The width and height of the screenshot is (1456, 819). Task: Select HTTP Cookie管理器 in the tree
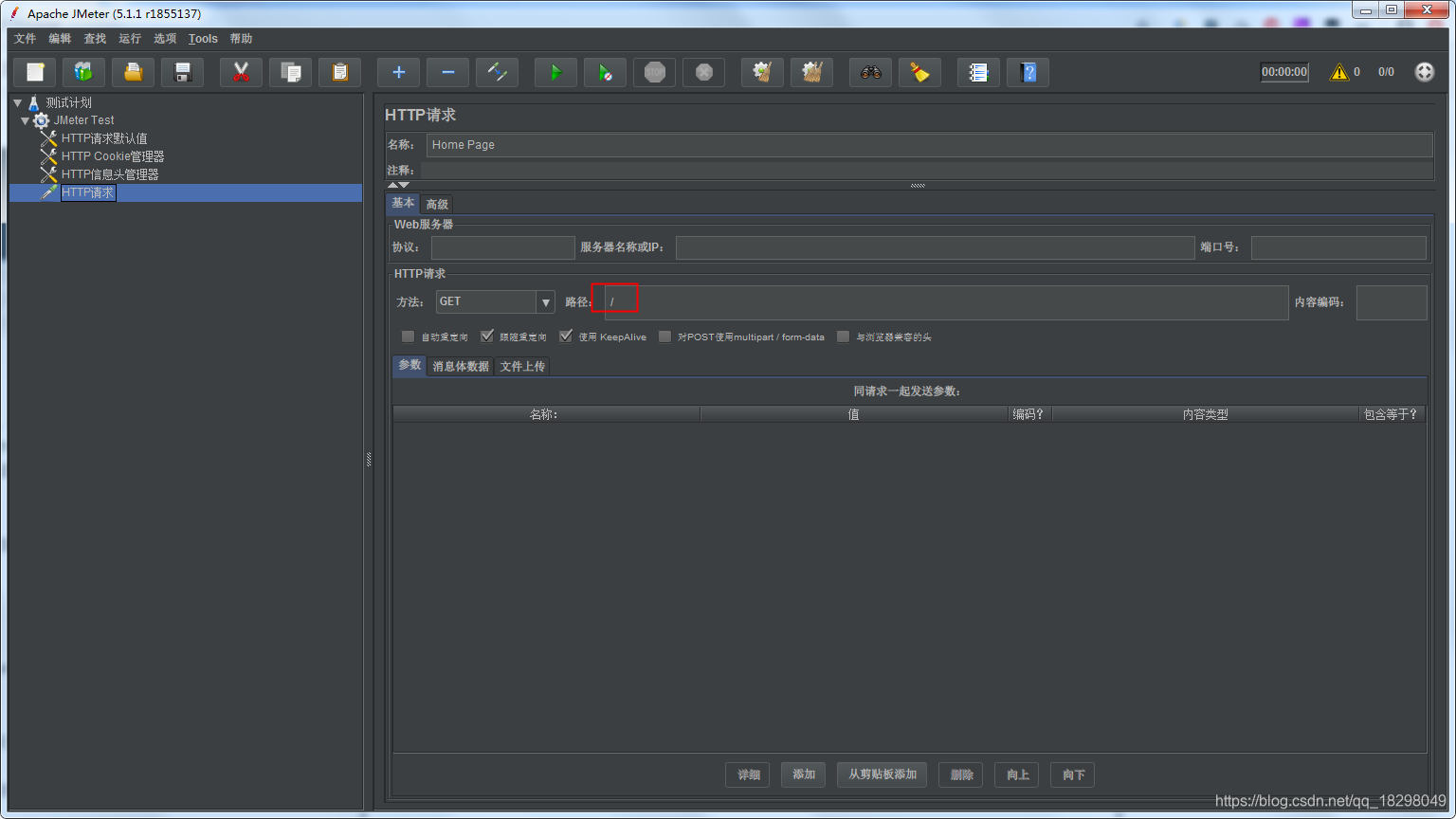(x=113, y=156)
